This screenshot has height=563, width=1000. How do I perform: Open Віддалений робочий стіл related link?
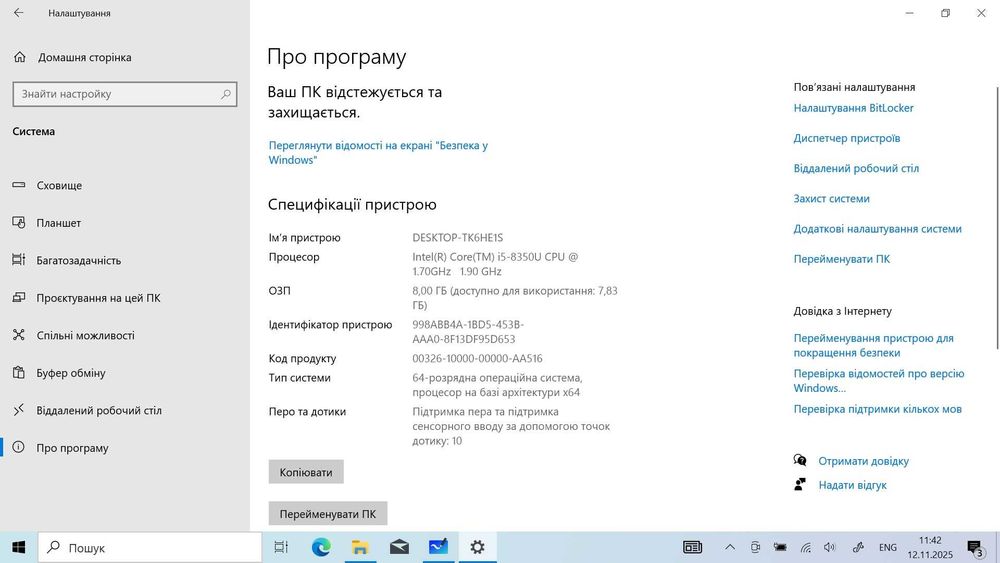tap(856, 168)
